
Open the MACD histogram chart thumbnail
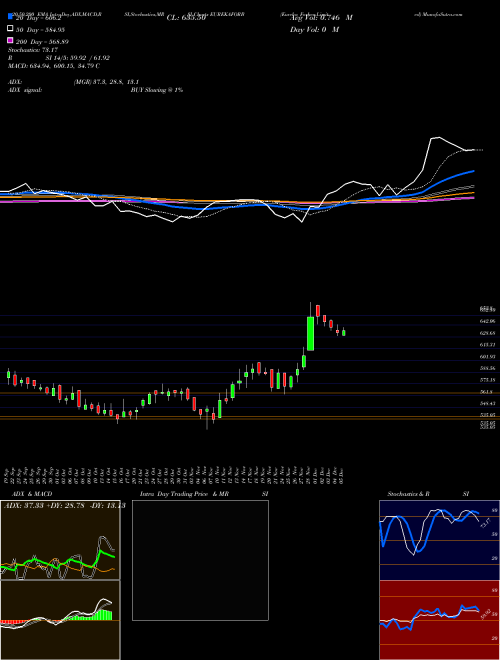pos(60,620)
